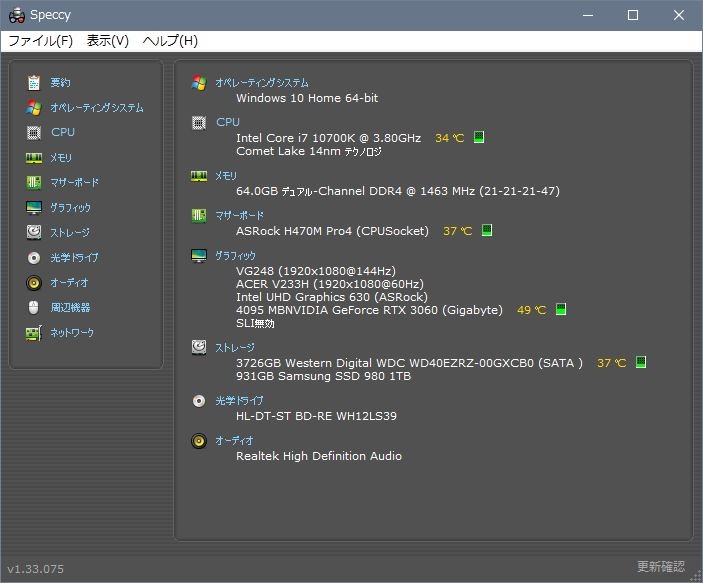The image size is (703, 583).
Task: Click the CPU temperature 34 ℃ value
Action: coord(450,138)
